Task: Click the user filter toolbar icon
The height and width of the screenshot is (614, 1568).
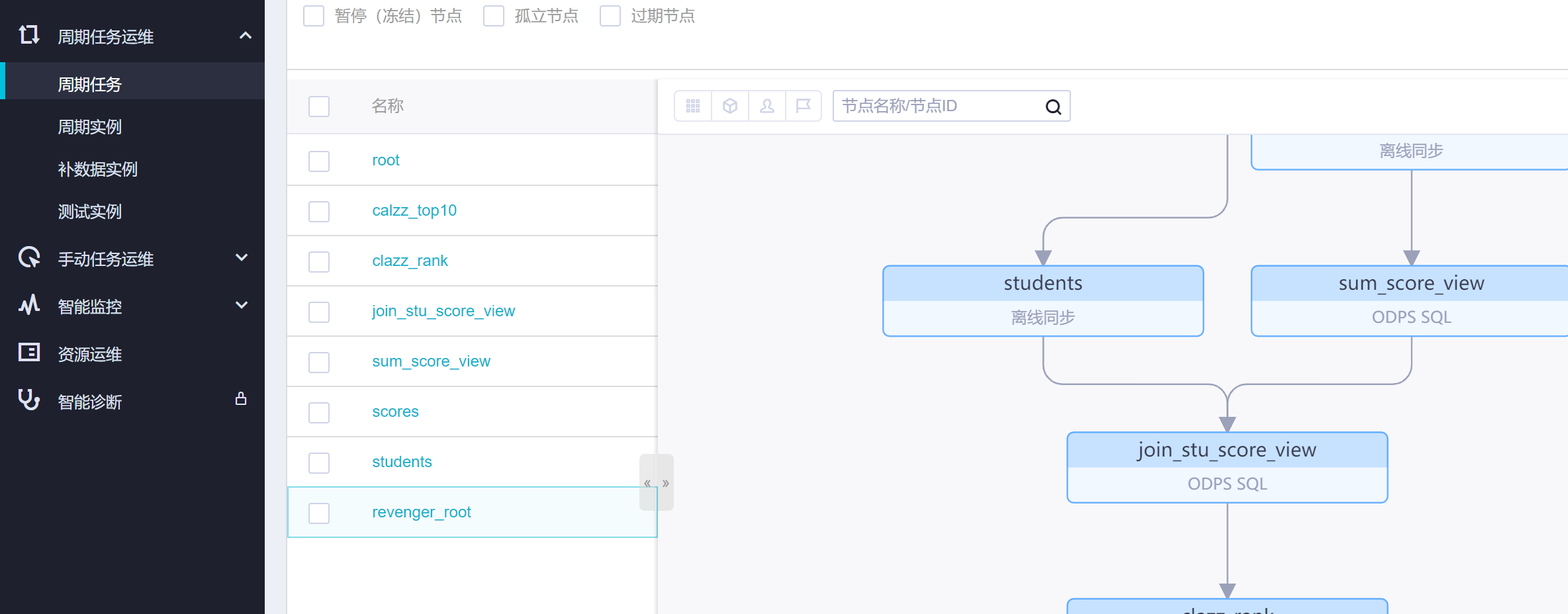Action: click(x=767, y=106)
